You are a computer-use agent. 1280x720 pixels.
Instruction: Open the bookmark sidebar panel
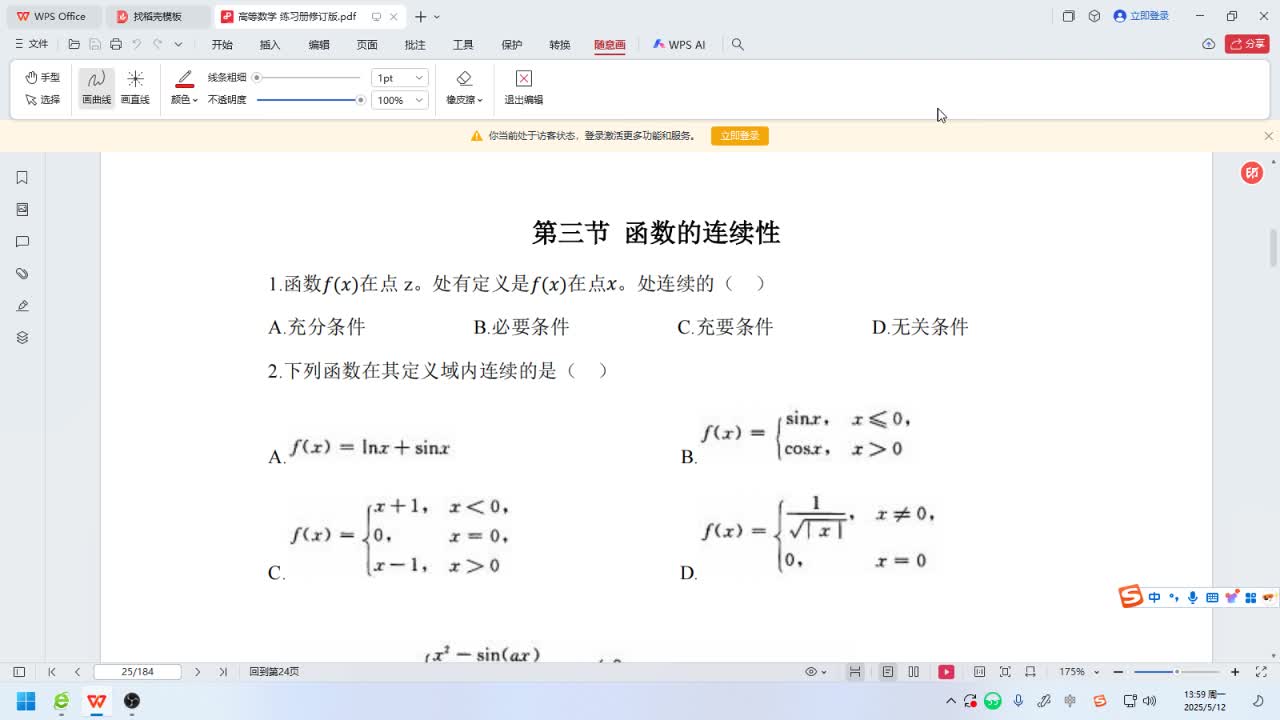22,177
